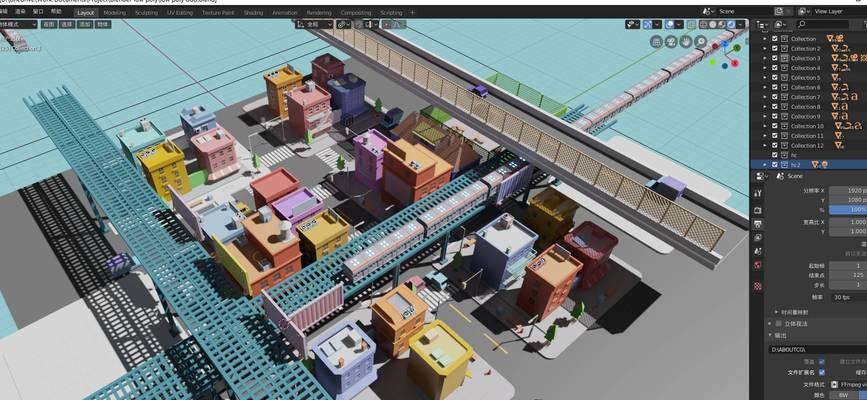Open the Texture properties checker icon
Screen dimensions: 867x400
click(758, 286)
